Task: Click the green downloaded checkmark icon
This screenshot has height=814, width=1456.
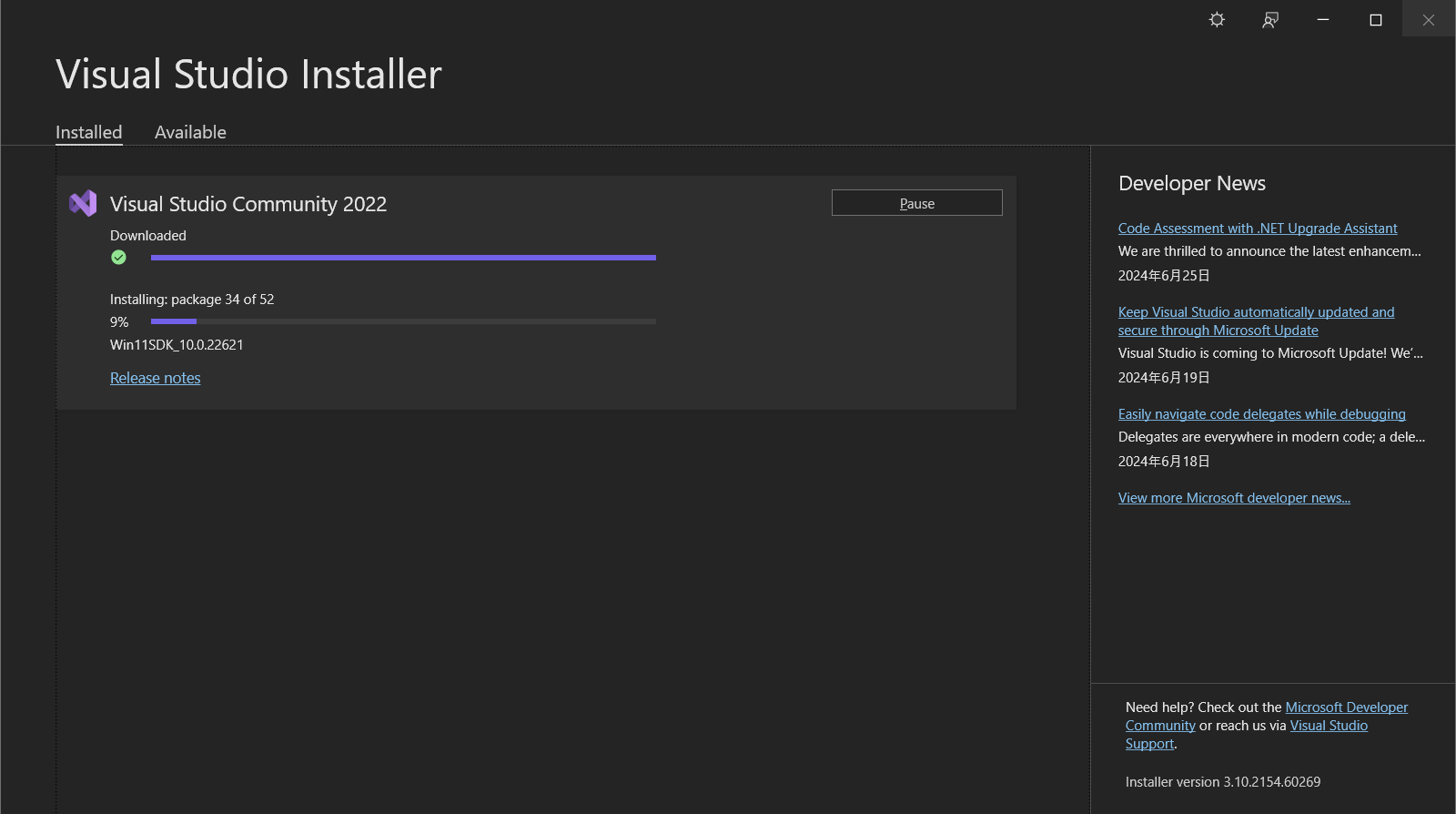Action: (118, 258)
